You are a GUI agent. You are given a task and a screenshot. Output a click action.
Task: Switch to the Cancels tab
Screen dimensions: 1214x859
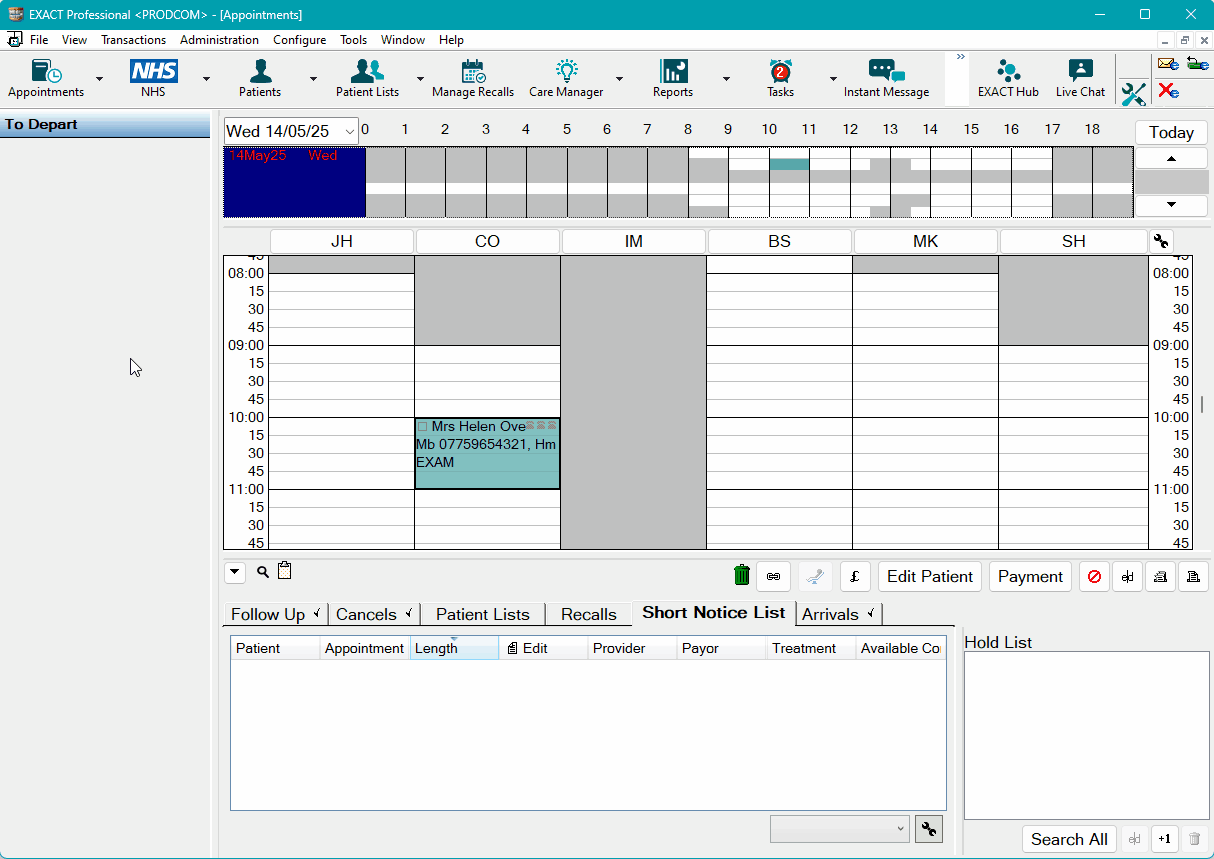pyautogui.click(x=375, y=614)
